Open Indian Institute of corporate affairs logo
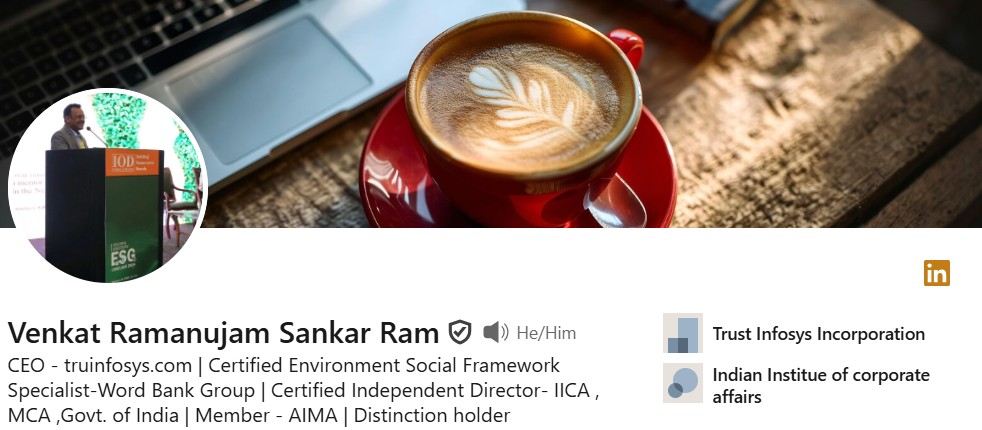The height and width of the screenshot is (430, 982). (x=683, y=382)
